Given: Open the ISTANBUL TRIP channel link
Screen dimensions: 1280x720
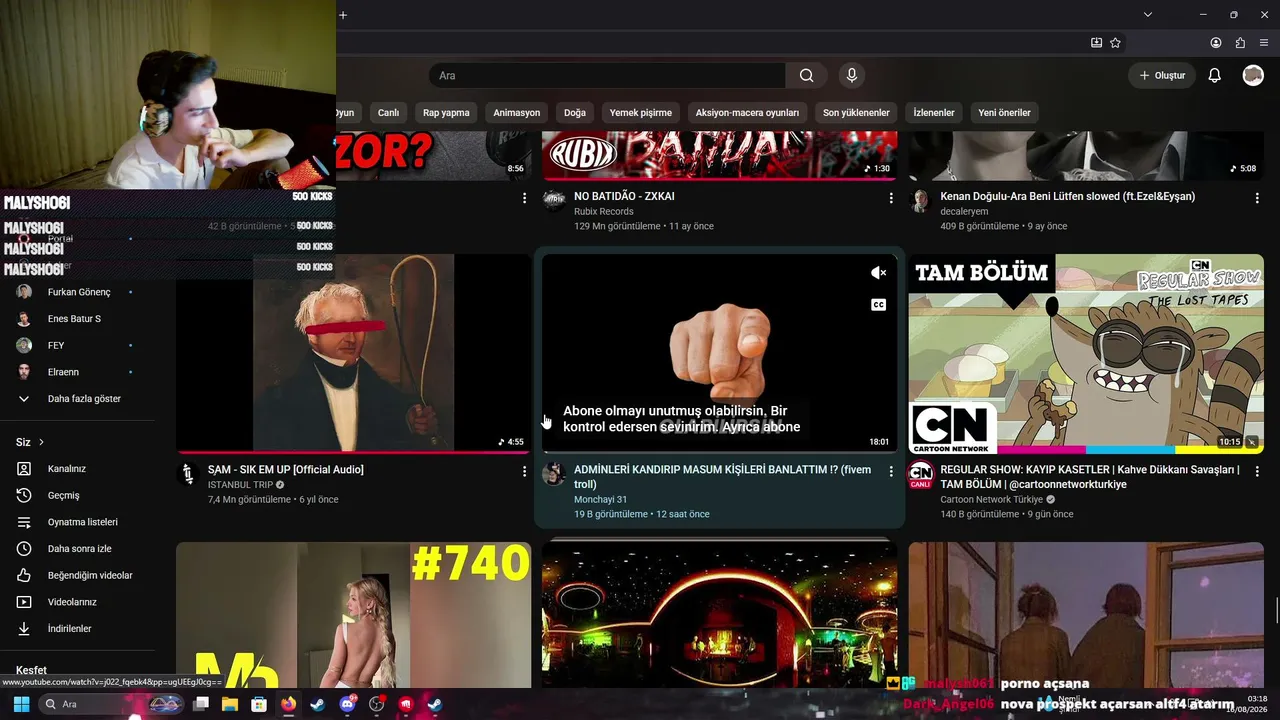Looking at the screenshot, I should click(x=240, y=485).
